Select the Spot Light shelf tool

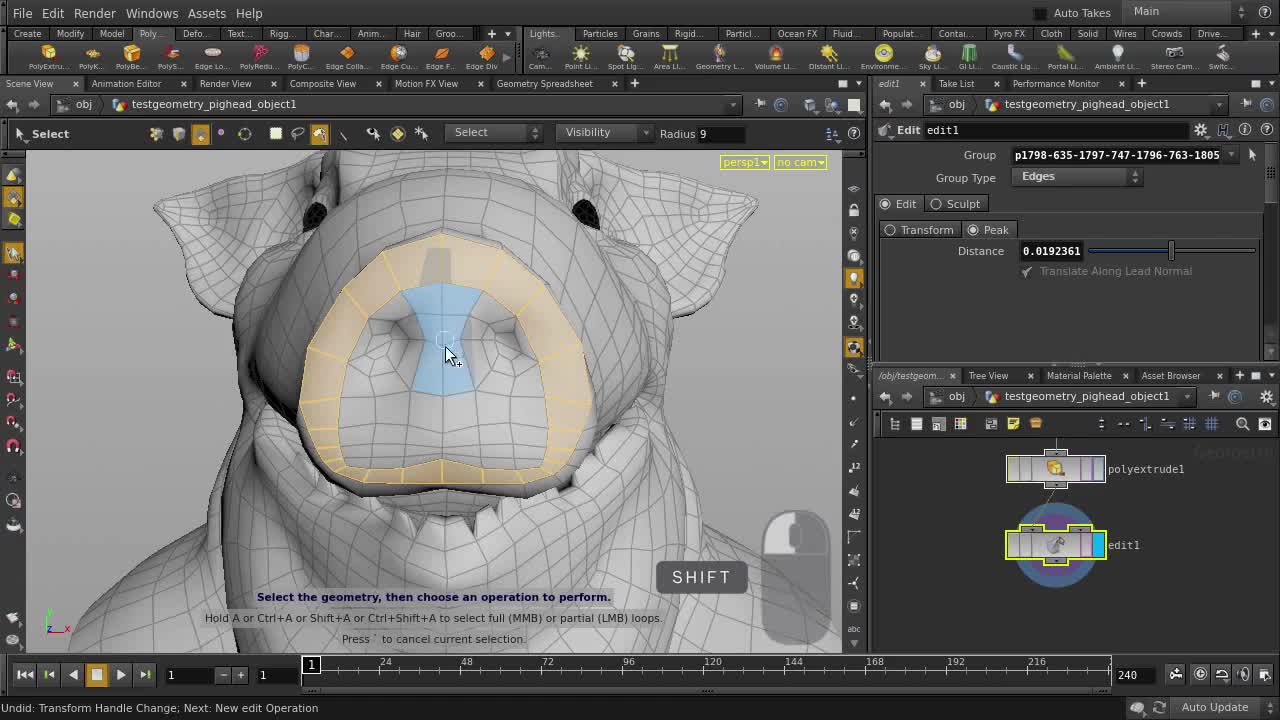point(622,57)
